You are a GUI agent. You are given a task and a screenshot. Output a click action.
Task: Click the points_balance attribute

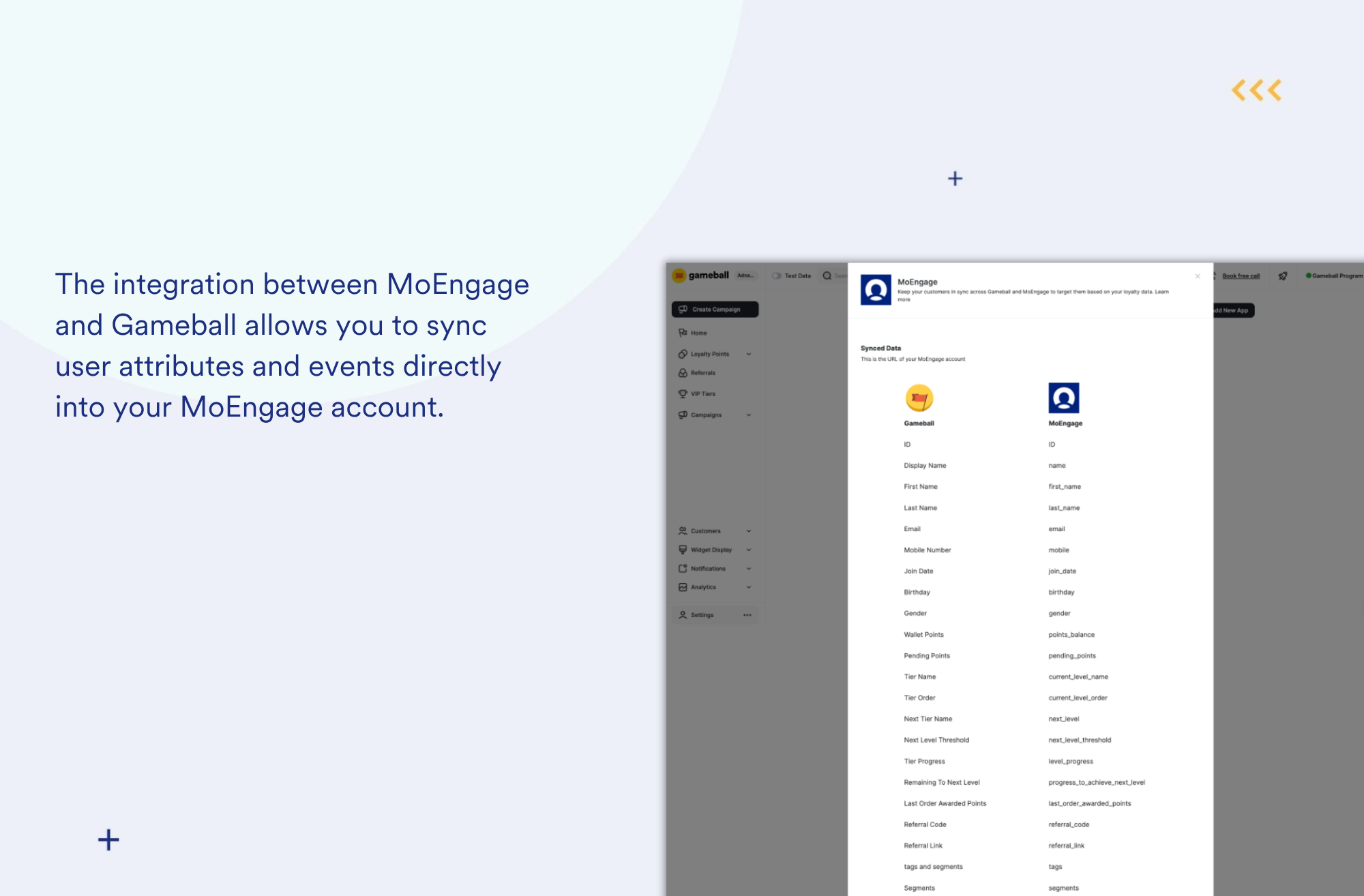(1071, 635)
